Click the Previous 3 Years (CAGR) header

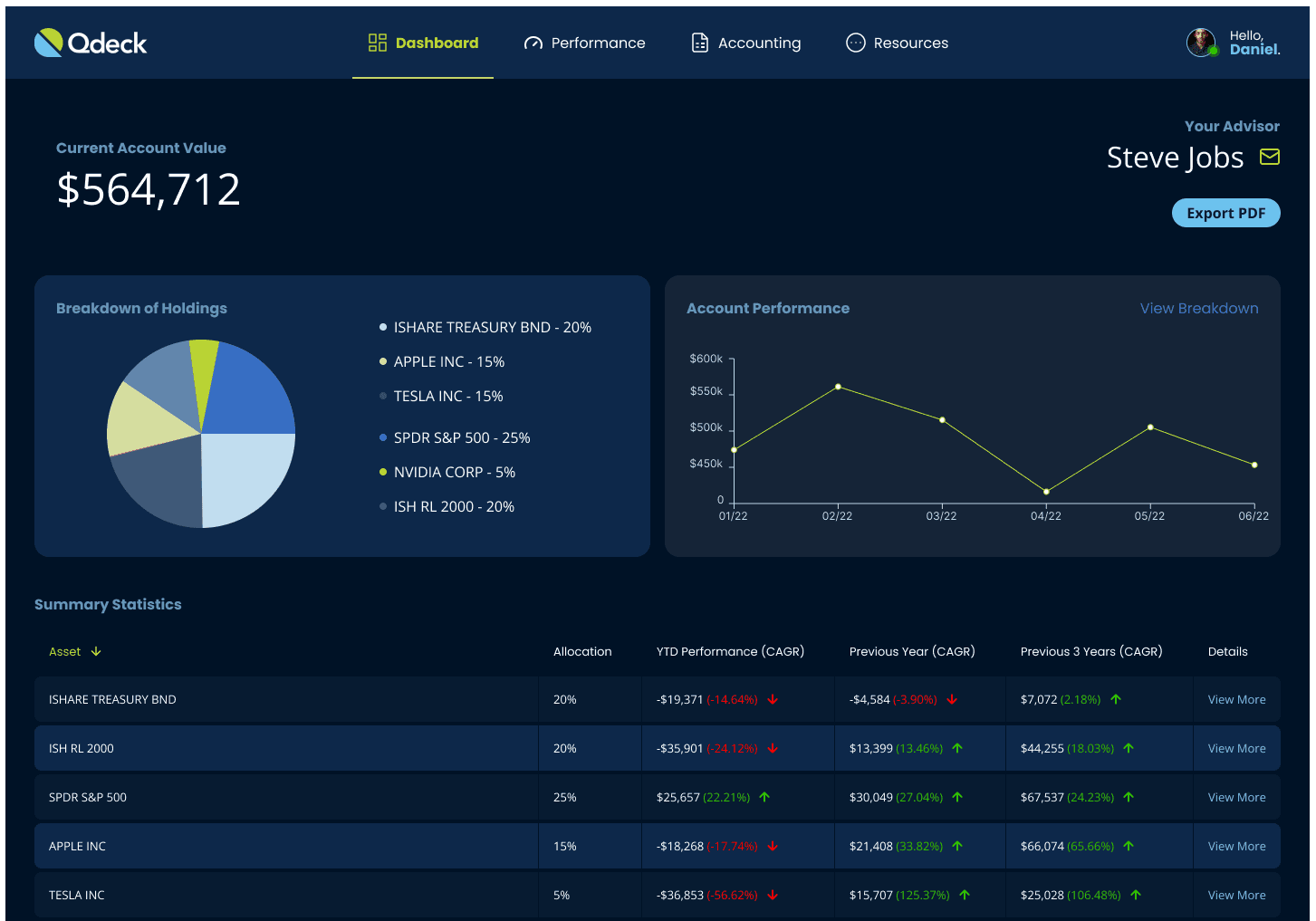tap(1091, 651)
